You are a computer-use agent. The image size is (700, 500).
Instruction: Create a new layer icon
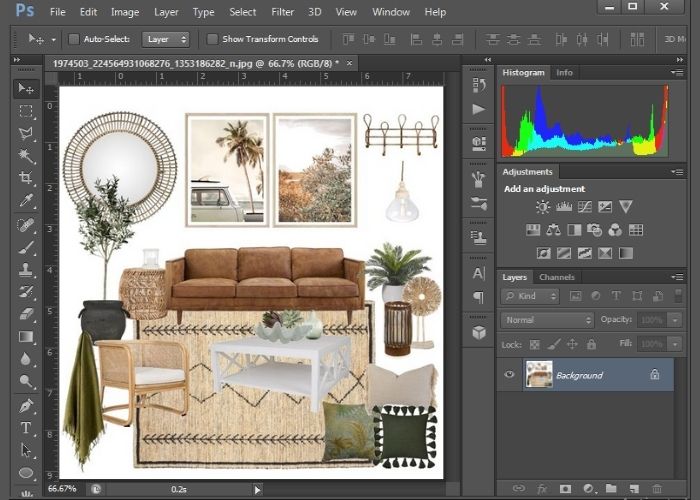tap(634, 488)
